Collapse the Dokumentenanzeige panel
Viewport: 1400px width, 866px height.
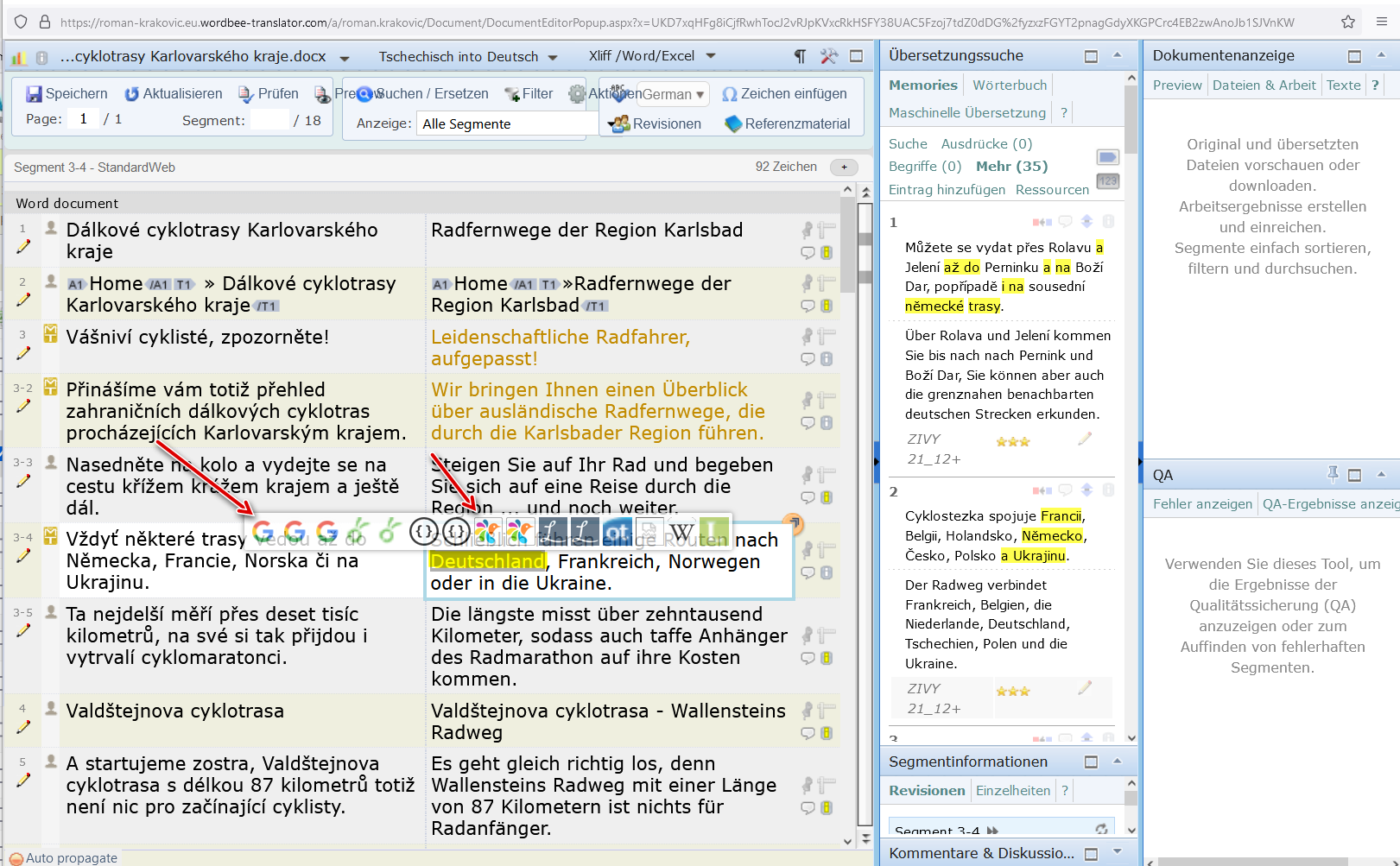(1381, 56)
